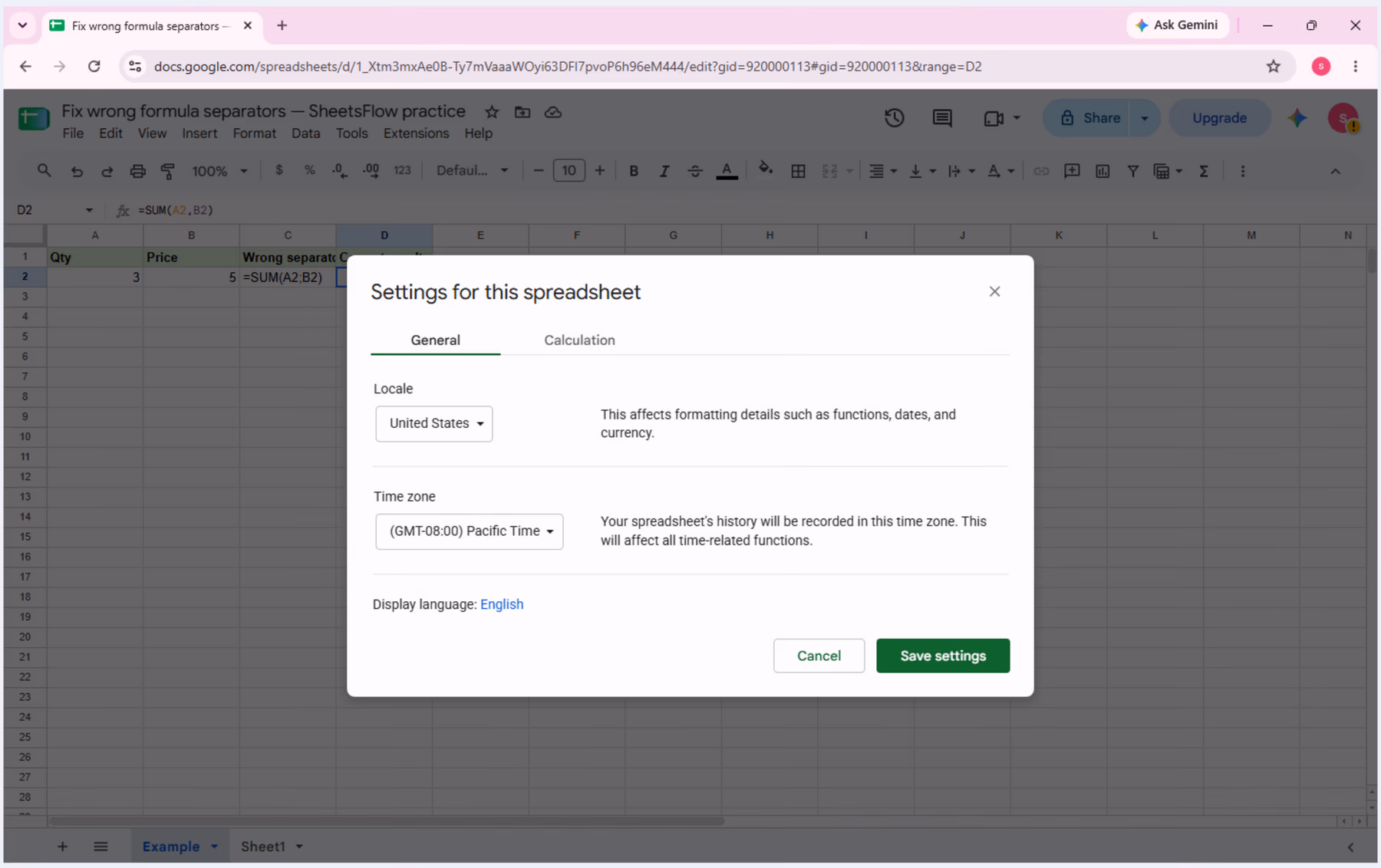Open the Extensions menu
The height and width of the screenshot is (868, 1381).
tap(416, 133)
